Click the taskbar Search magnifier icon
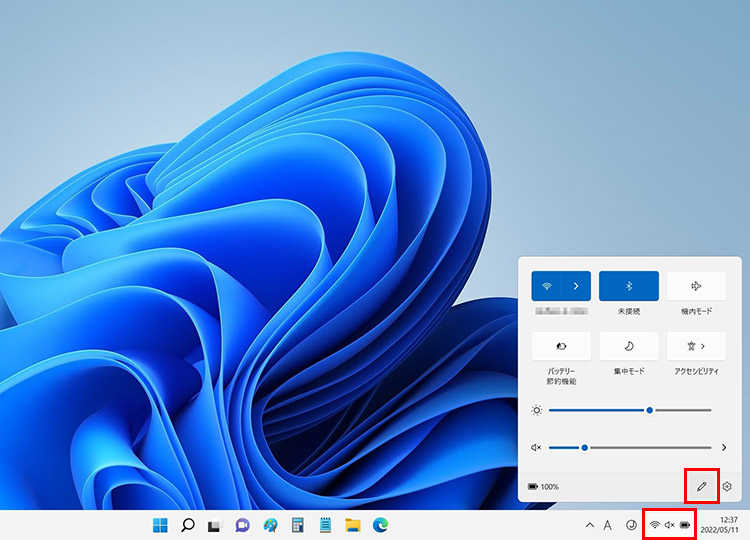Viewport: 750px width, 540px height. click(187, 525)
